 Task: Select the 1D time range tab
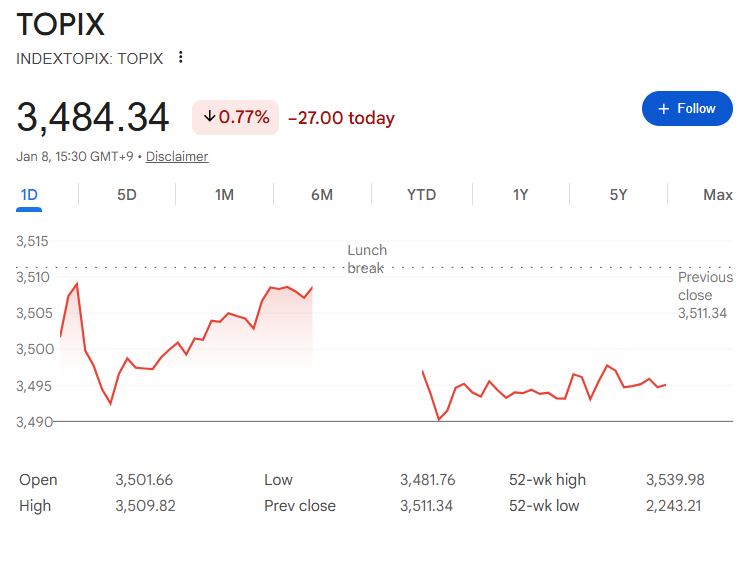coord(29,195)
